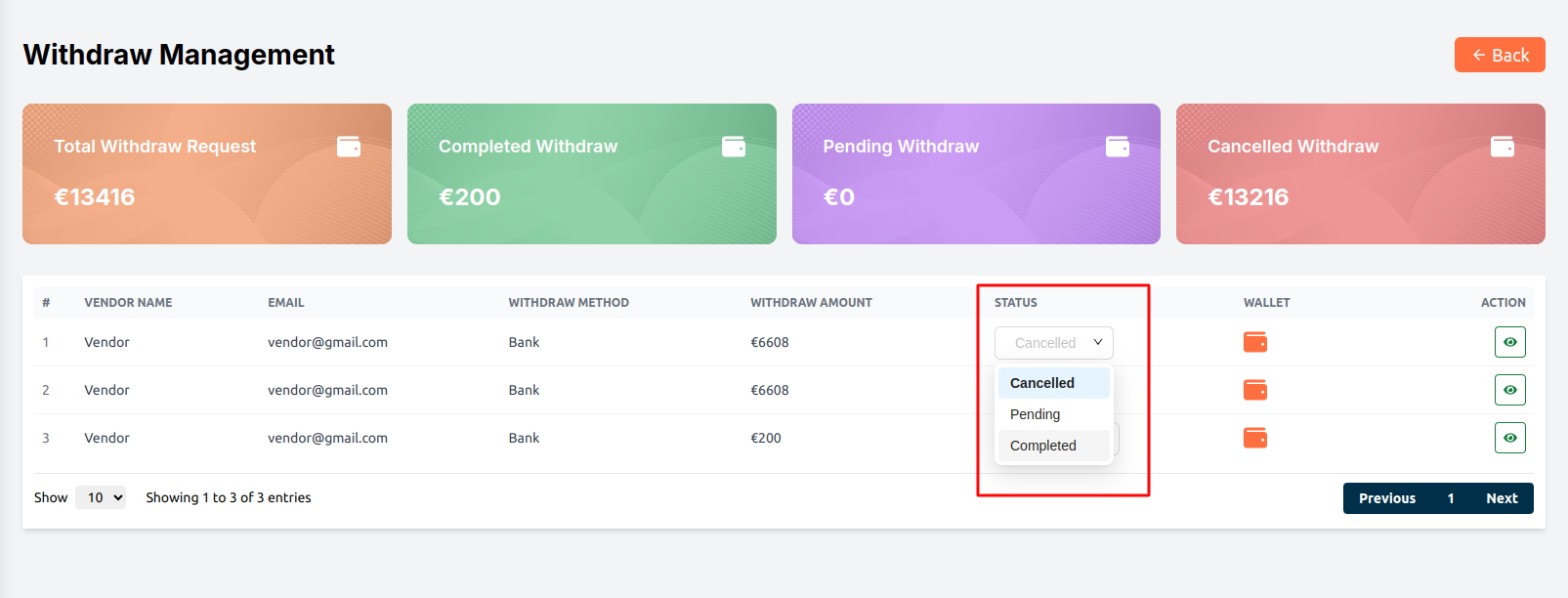The image size is (1568, 598).
Task: Select page 1 in pagination
Action: (x=1451, y=498)
